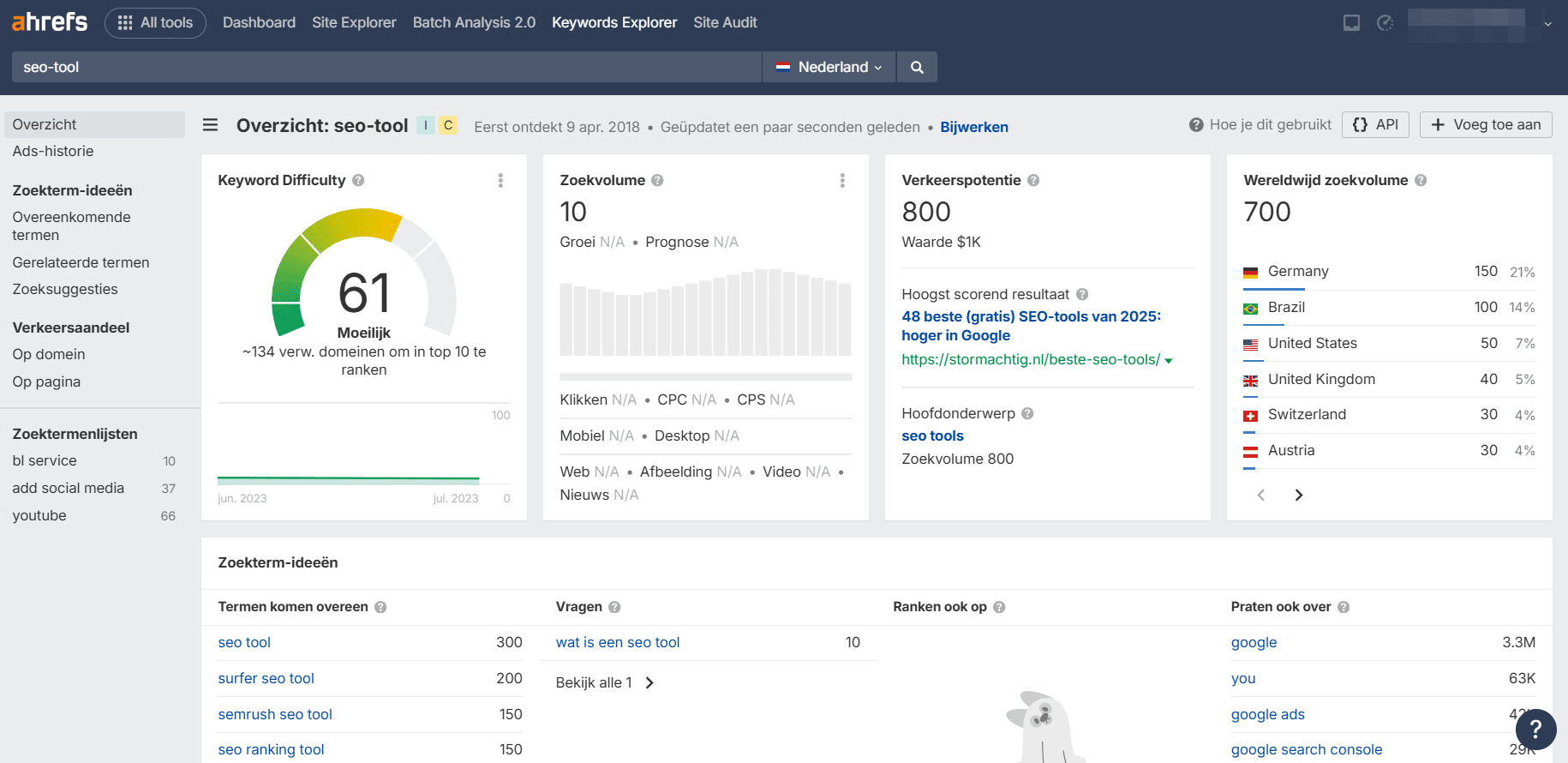Open Zoekvolume card three-dot menu
Image resolution: width=1568 pixels, height=763 pixels.
tap(842, 180)
